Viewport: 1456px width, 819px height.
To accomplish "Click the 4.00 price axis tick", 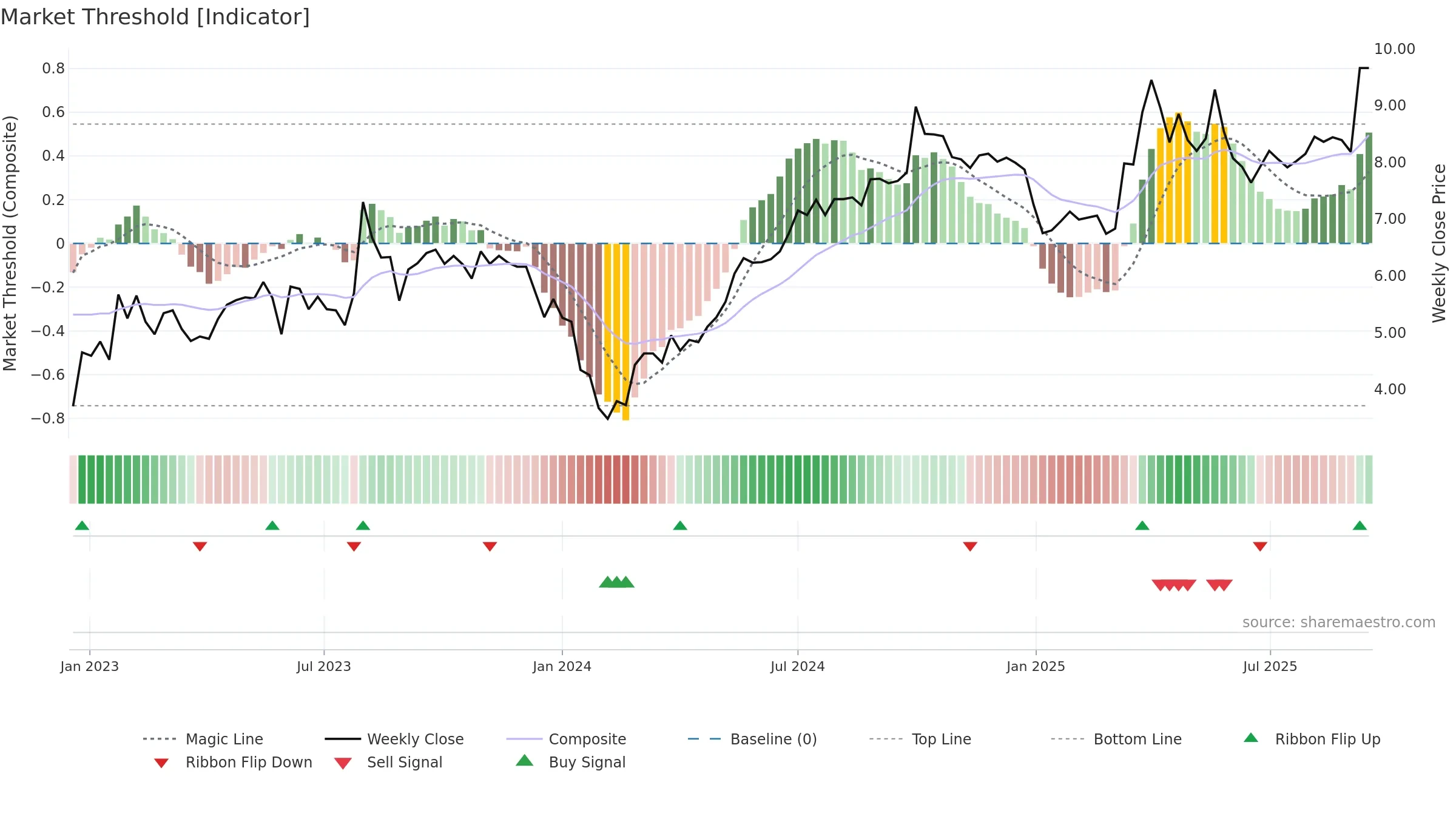I will [1390, 389].
